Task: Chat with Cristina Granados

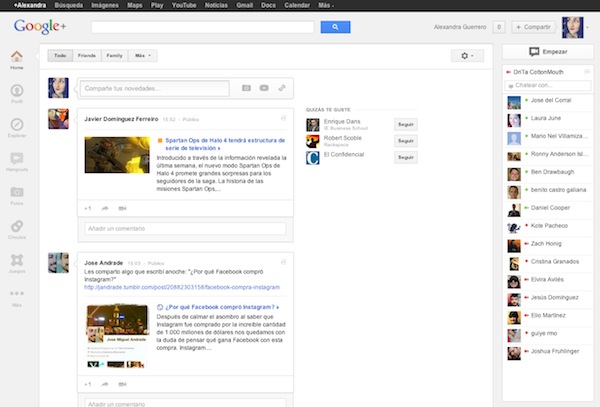Action: (548, 264)
